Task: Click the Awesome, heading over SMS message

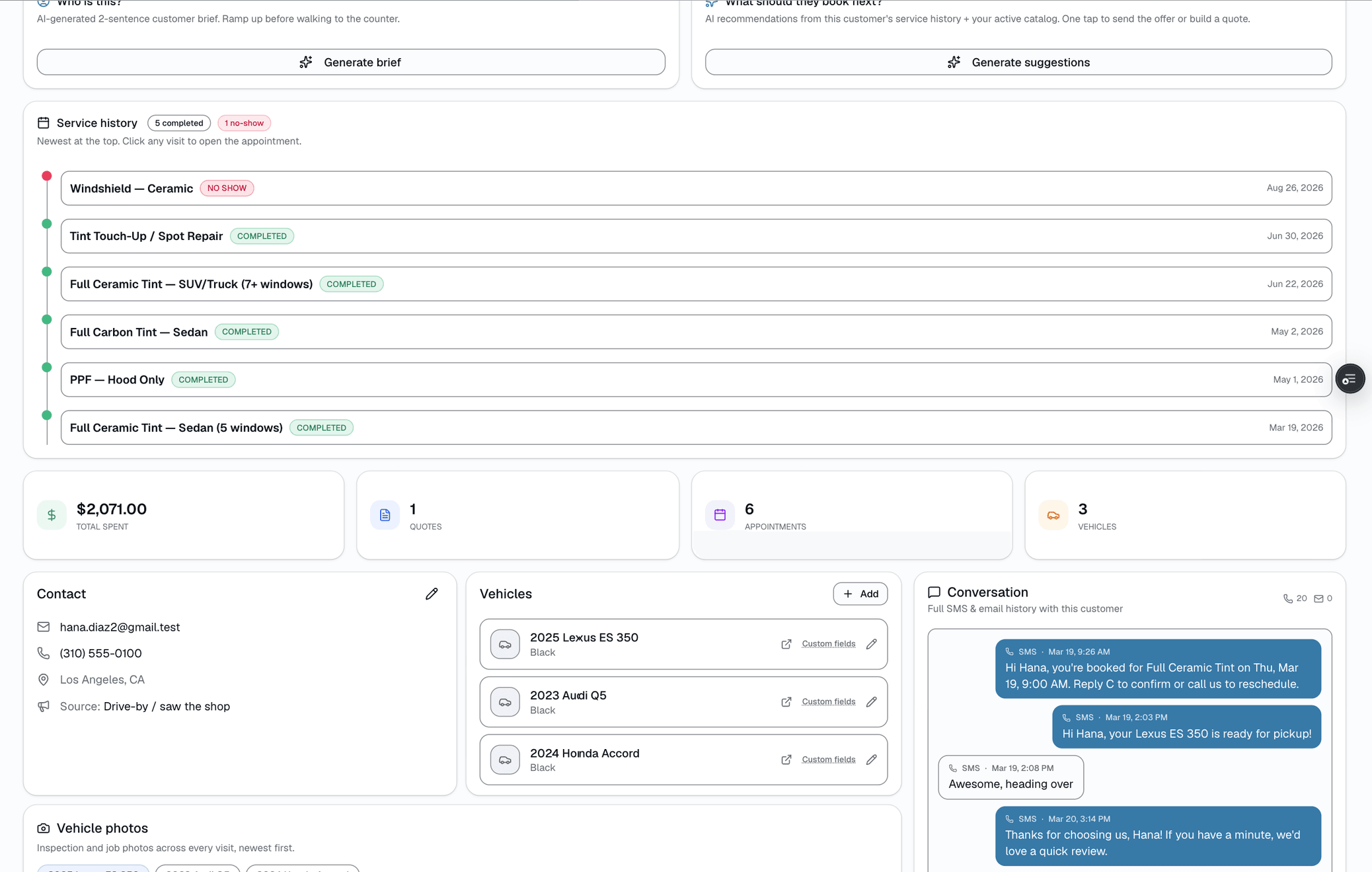Action: pyautogui.click(x=1010, y=777)
